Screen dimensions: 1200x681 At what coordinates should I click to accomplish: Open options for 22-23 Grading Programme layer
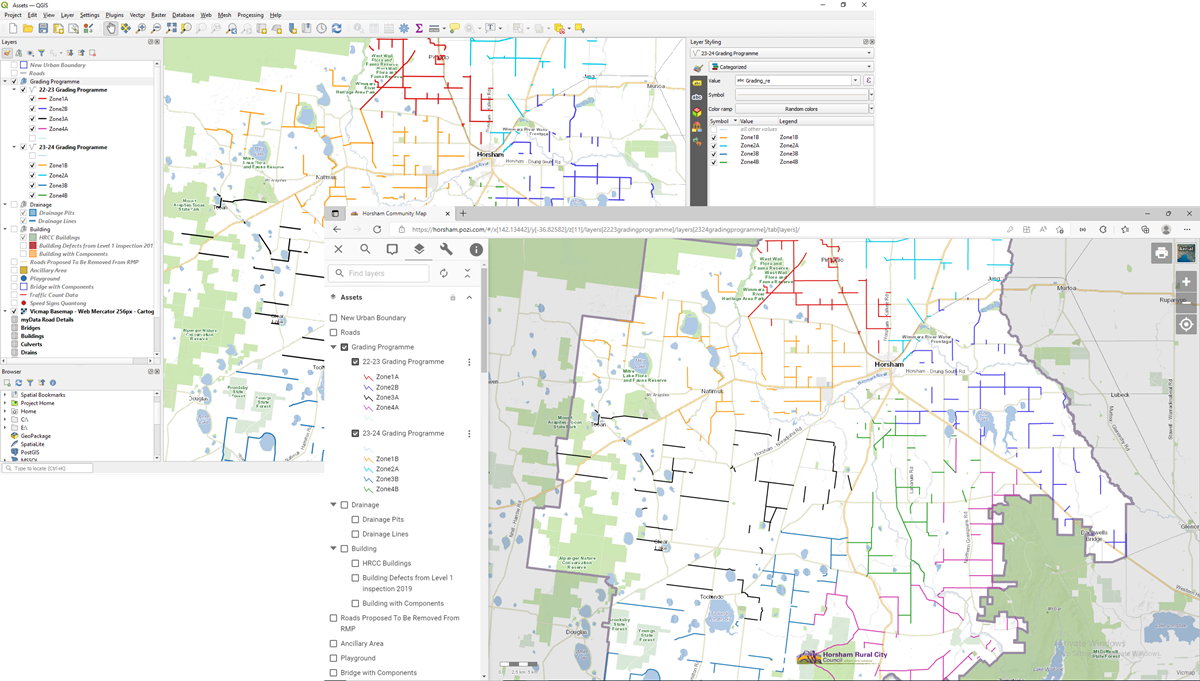tap(469, 362)
